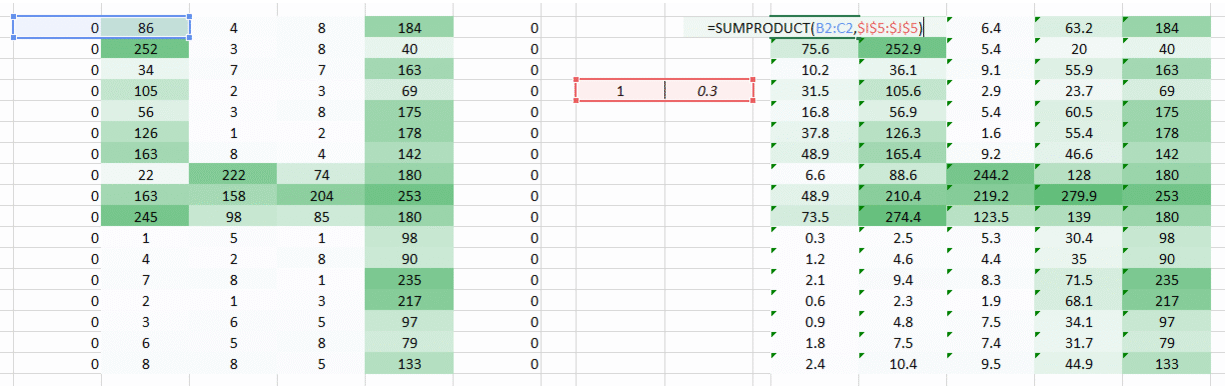Select the red-outlined cell showing 0.3

tap(709, 90)
